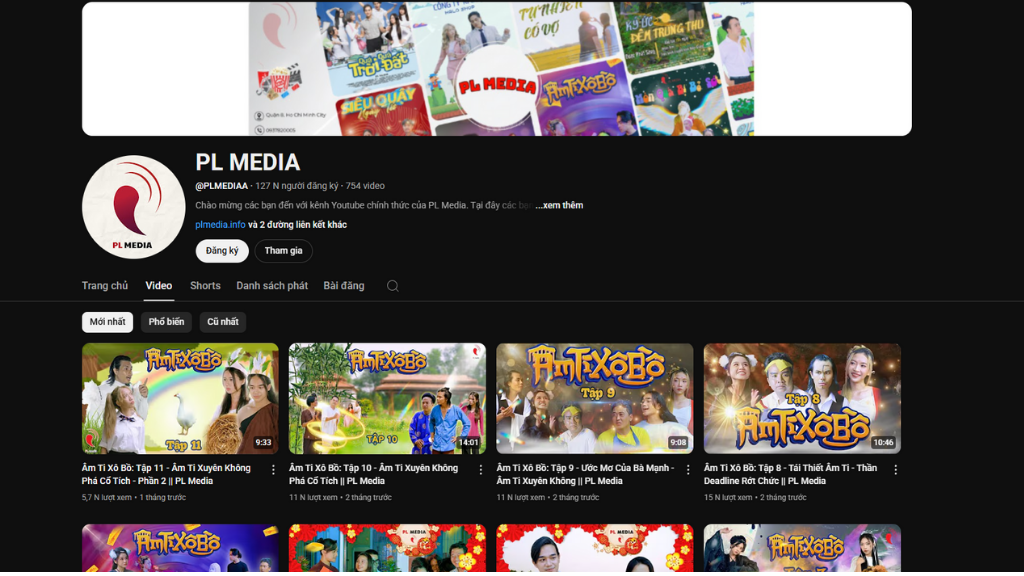This screenshot has width=1024, height=576.
Task: Open options menu for Tập 11 video
Action: click(273, 470)
